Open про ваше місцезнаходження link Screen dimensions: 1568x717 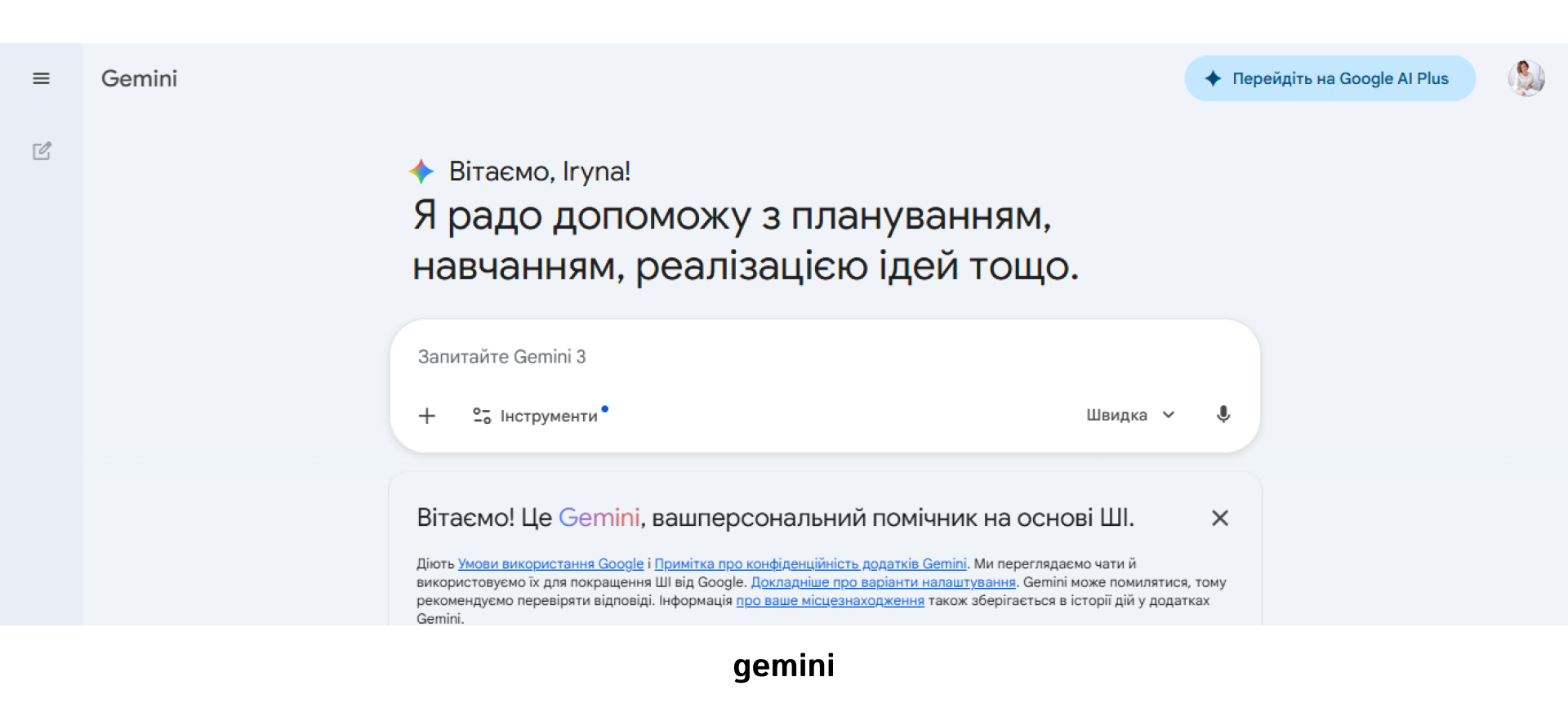click(x=830, y=600)
